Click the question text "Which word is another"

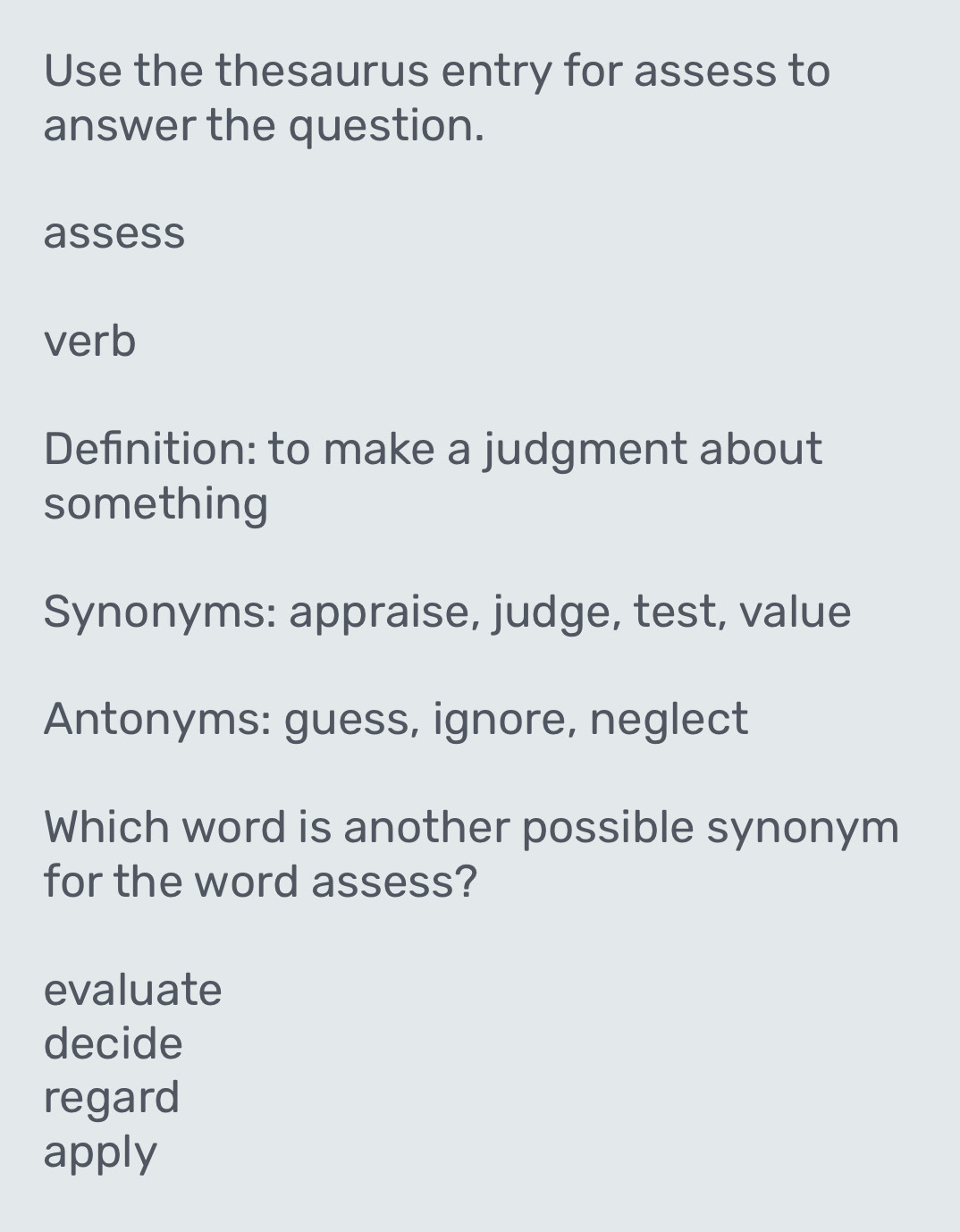[278, 827]
